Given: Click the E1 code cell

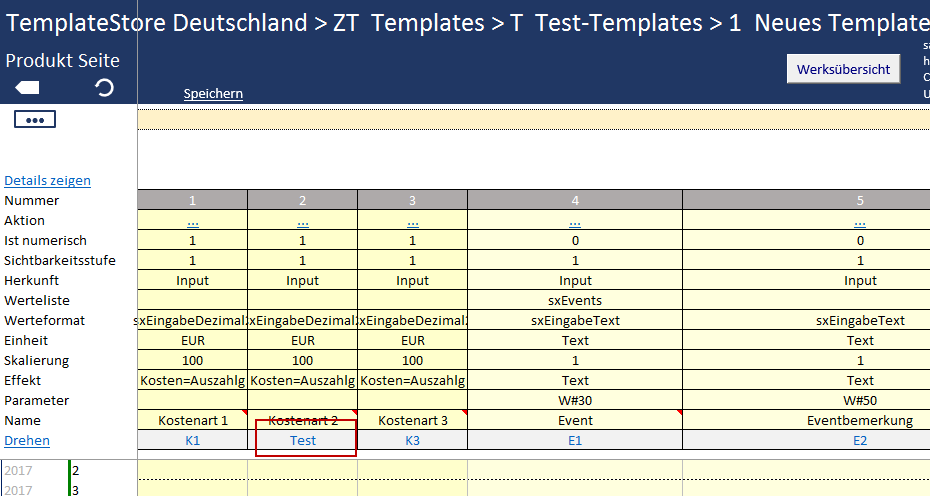Looking at the screenshot, I should [575, 441].
